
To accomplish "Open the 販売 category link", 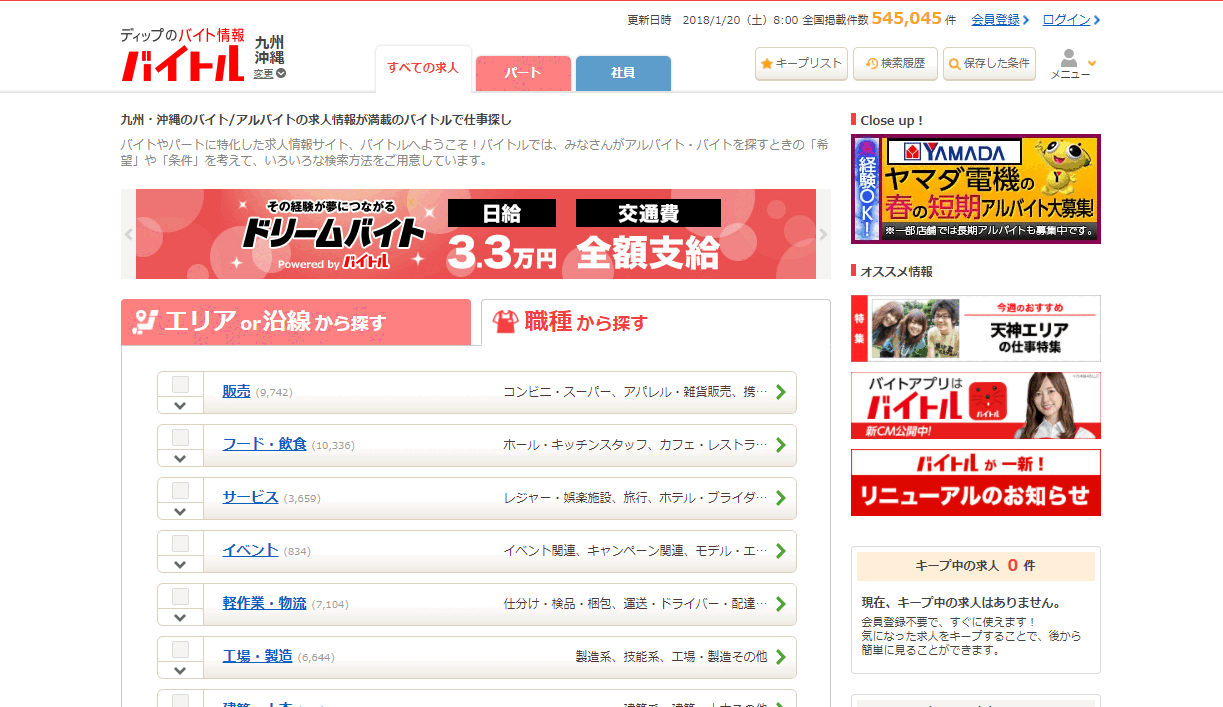I will [x=236, y=391].
